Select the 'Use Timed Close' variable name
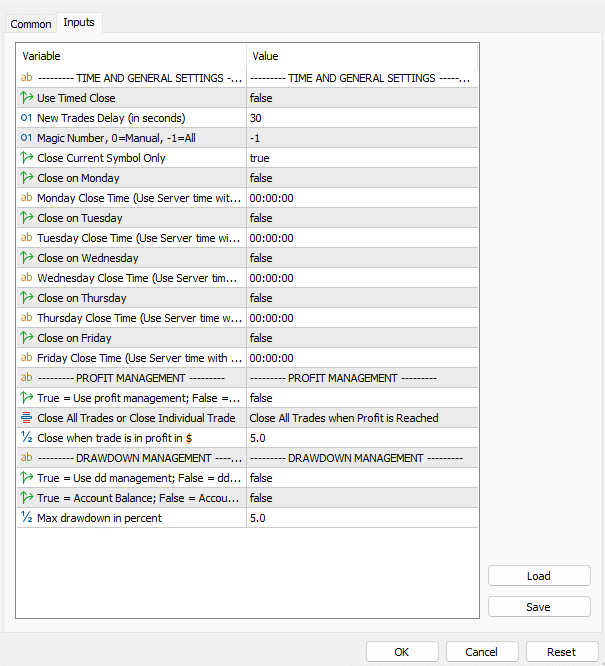 76,98
